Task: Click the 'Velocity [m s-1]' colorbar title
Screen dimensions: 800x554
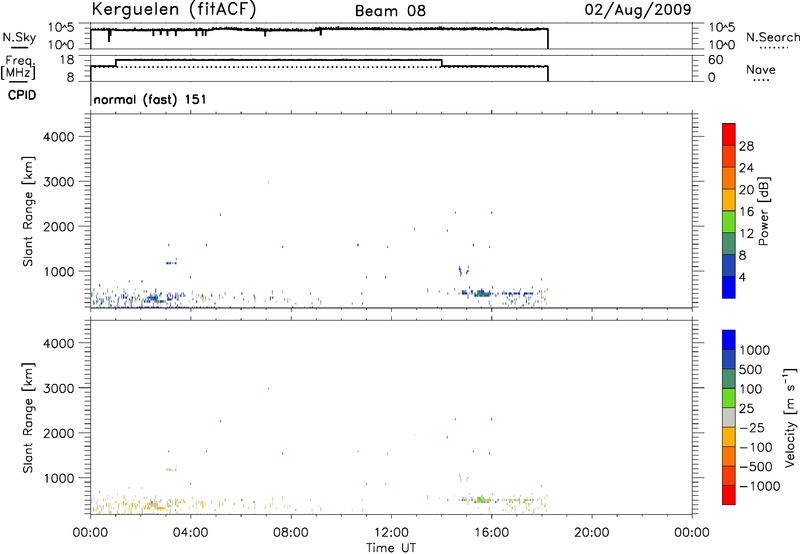Action: coord(790,417)
